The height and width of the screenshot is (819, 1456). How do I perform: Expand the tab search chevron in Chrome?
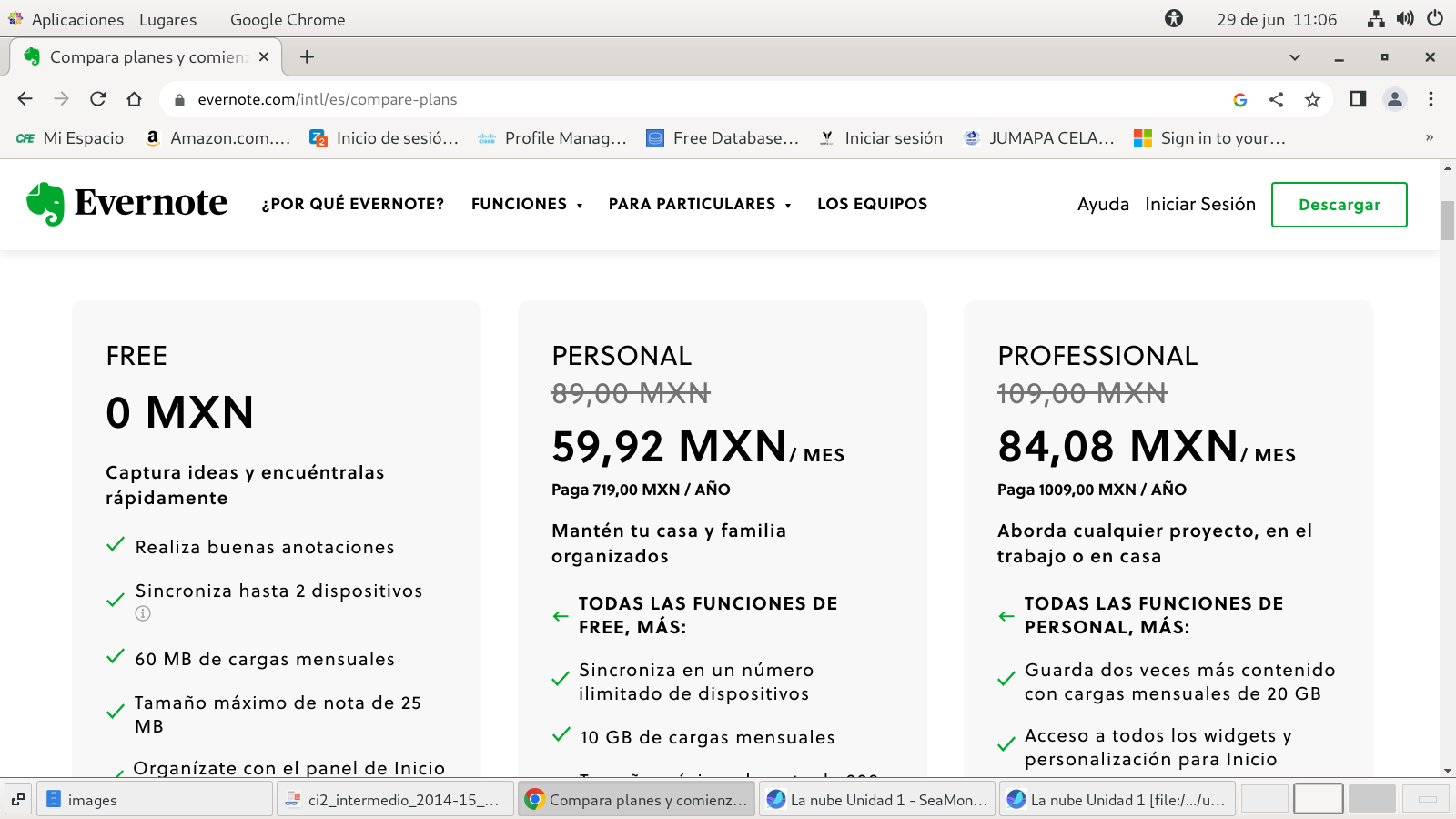pyautogui.click(x=1294, y=57)
